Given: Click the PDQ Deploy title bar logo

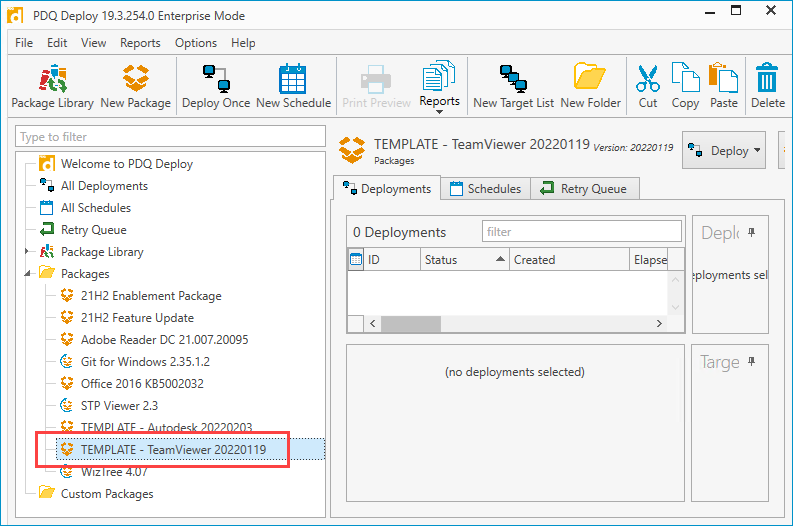Looking at the screenshot, I should point(15,15).
